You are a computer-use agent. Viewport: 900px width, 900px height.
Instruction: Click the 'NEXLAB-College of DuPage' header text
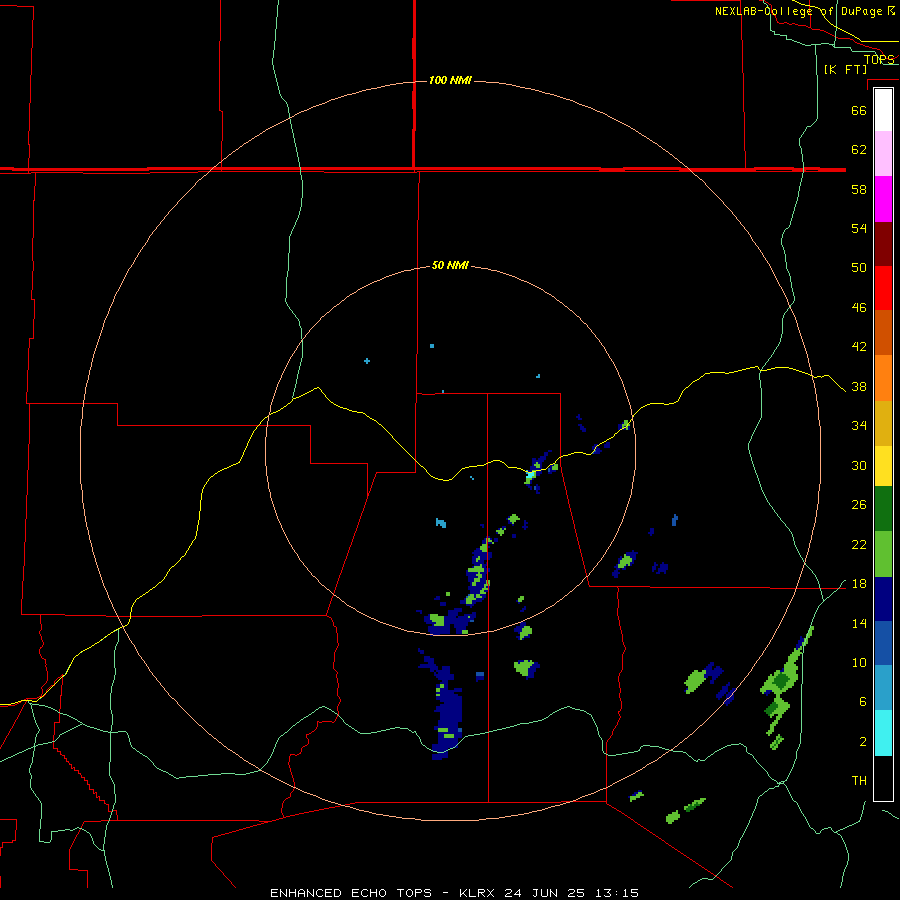(x=798, y=11)
